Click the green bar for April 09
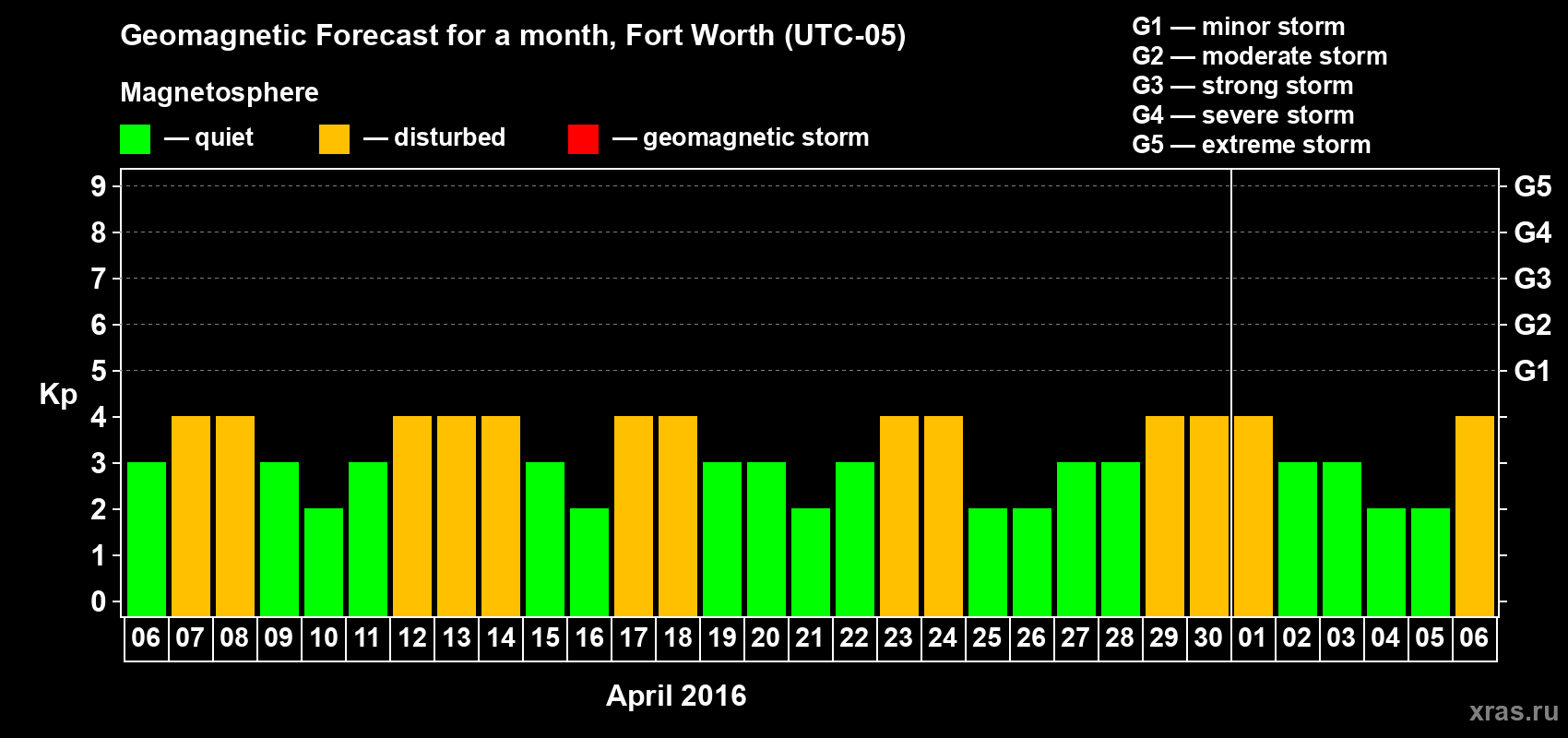Viewport: 1568px width, 738px height. tap(279, 539)
